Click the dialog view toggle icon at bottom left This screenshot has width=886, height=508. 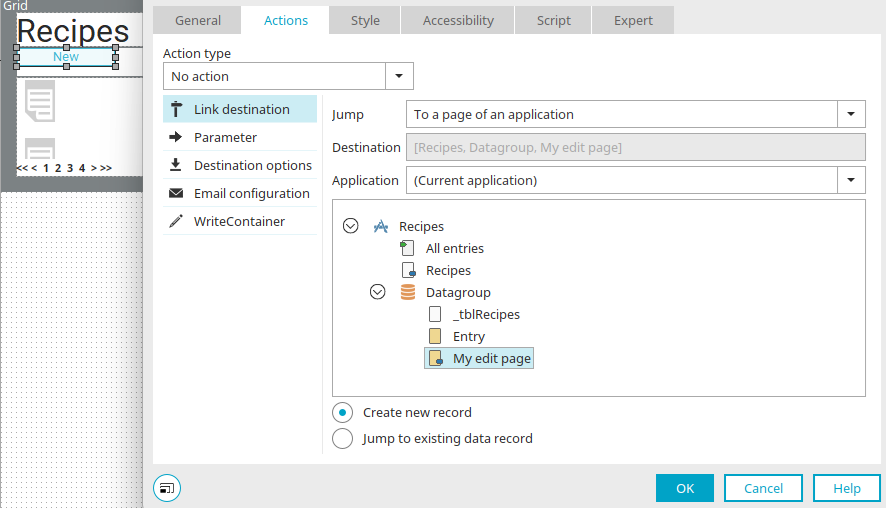point(167,488)
